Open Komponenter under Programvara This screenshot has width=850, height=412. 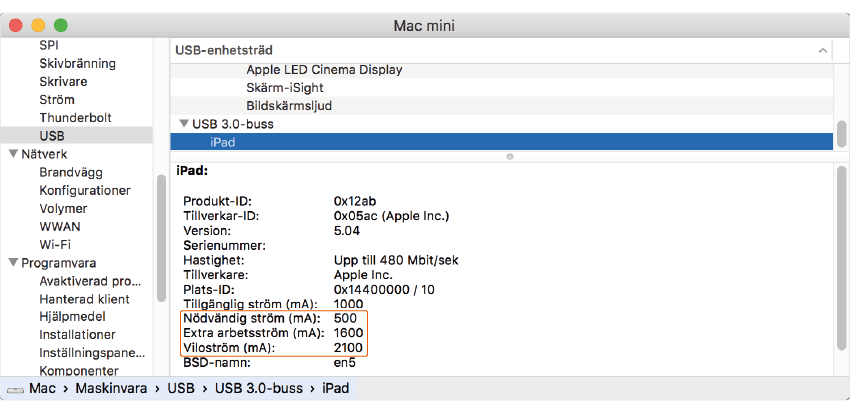[79, 371]
